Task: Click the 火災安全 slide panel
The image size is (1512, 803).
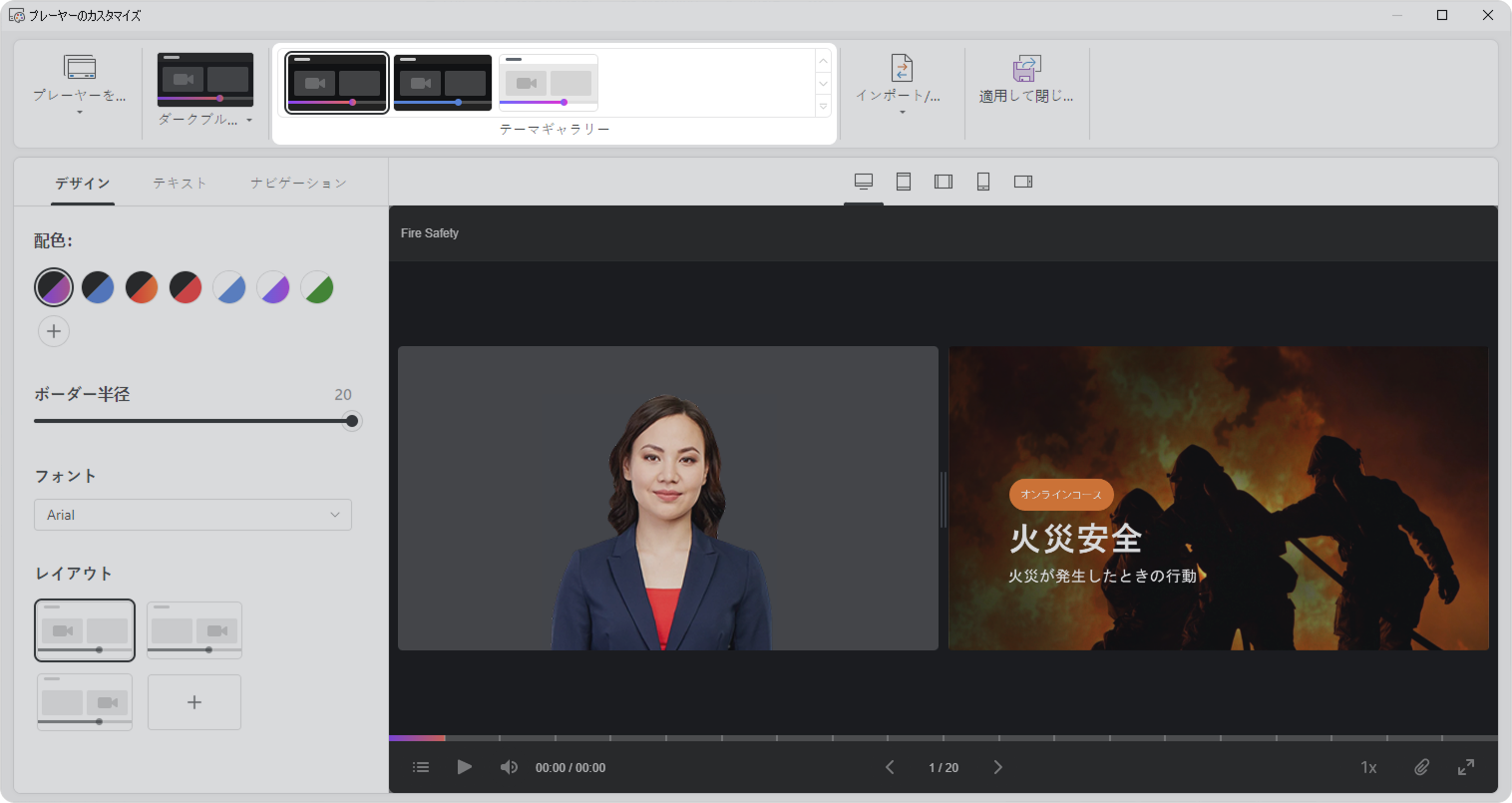Action: pos(1219,498)
